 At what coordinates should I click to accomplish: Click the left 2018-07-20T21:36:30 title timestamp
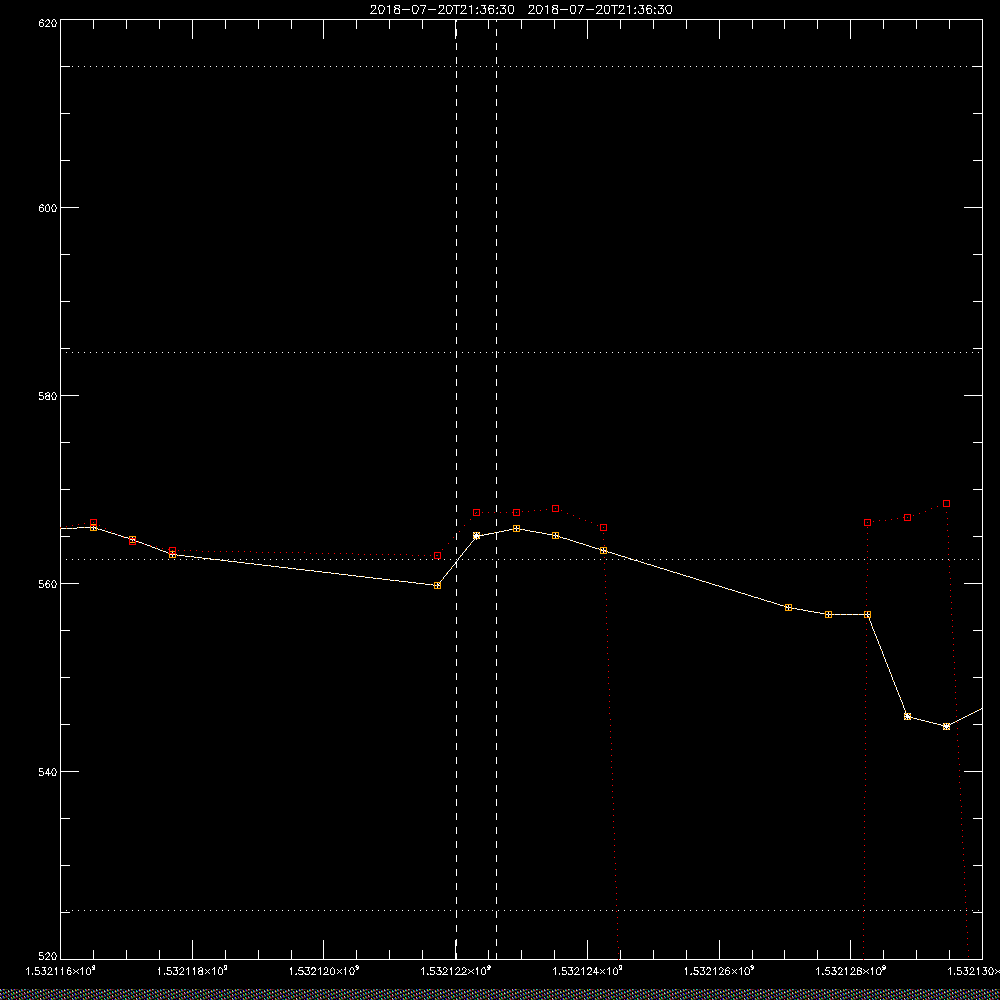pos(442,10)
